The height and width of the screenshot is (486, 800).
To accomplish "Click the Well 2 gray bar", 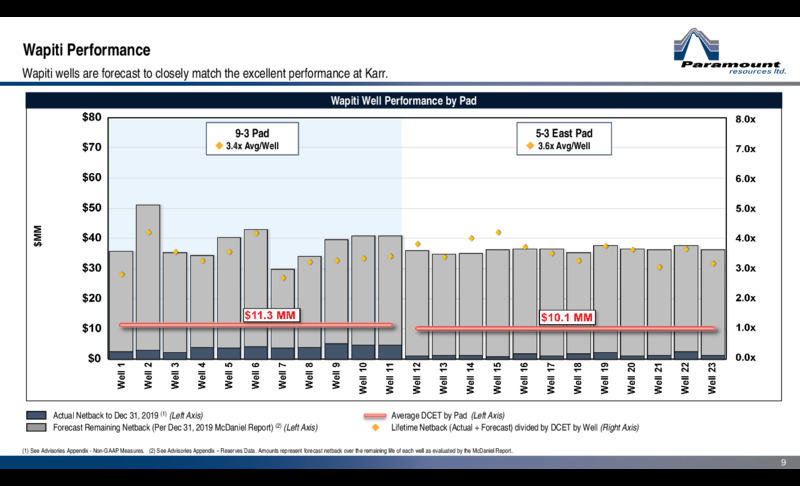I will (x=148, y=277).
